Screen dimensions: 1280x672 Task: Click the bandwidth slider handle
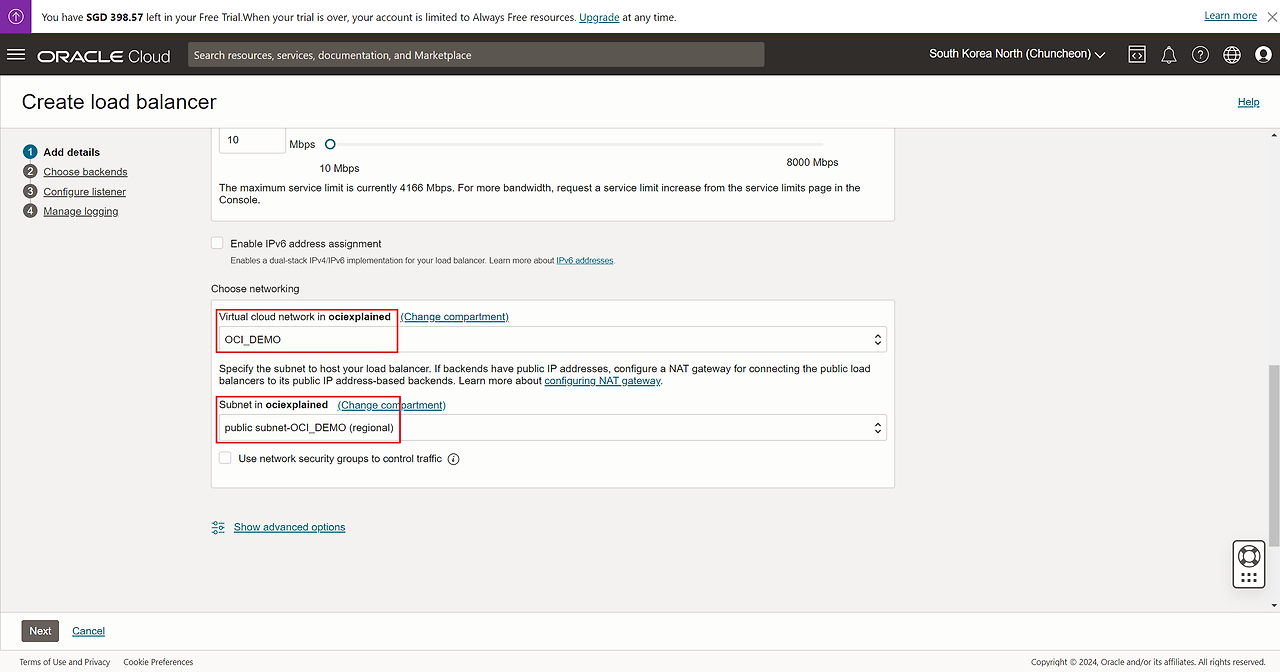330,144
